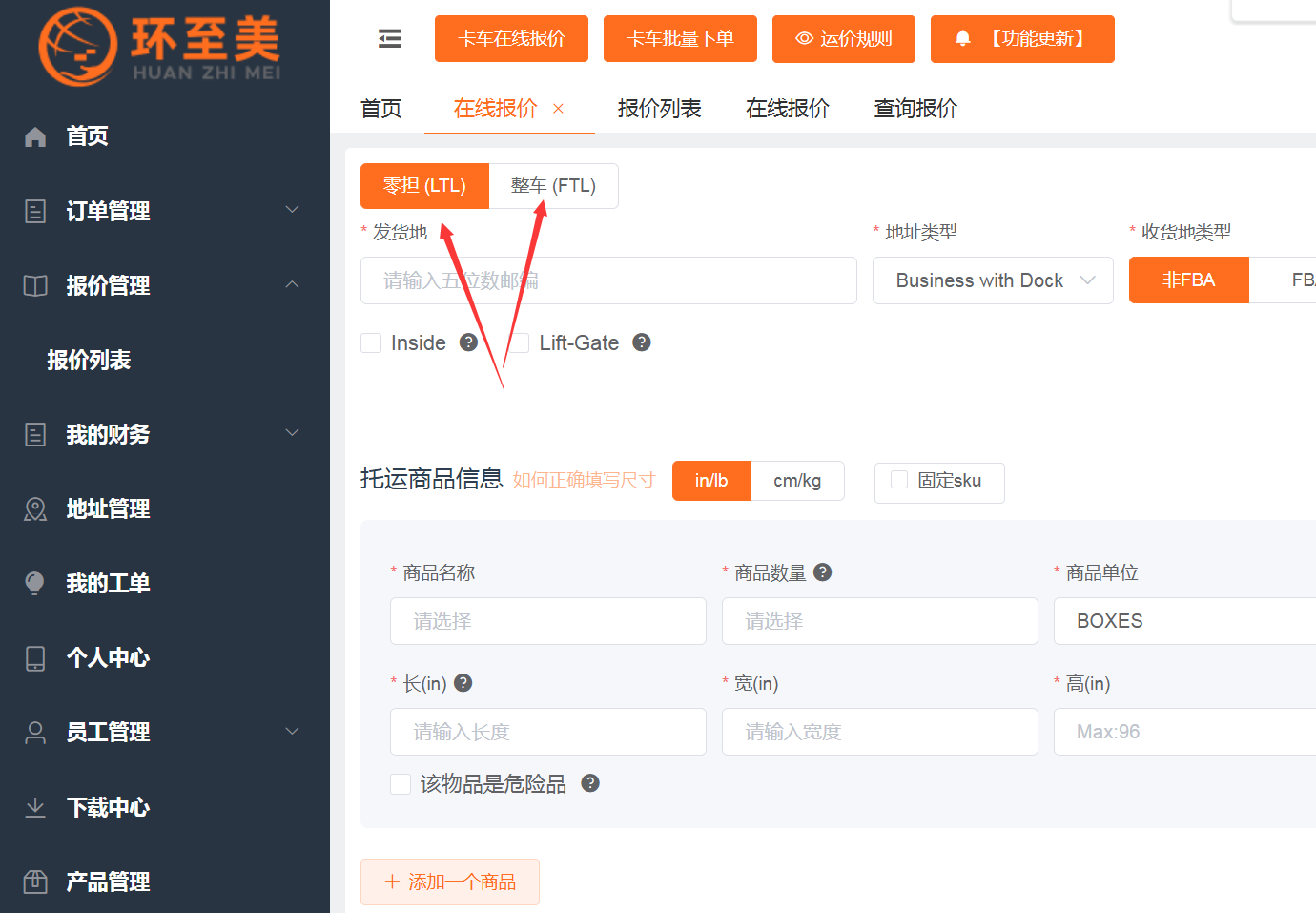Click the Max:96 height input

coord(1185,732)
